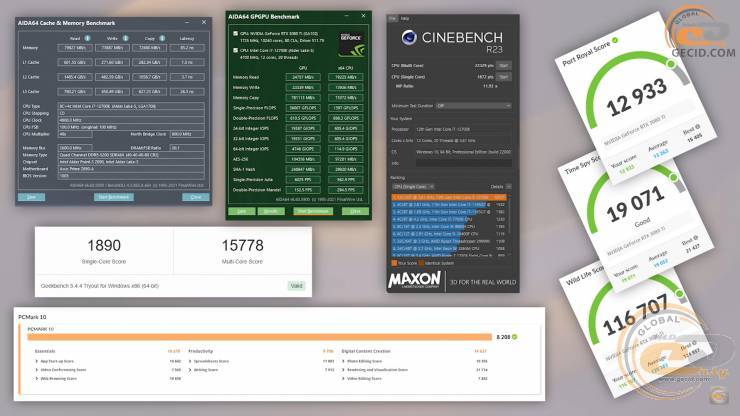Expand Video Editing Score row
This screenshot has height=416, width=740.
(x=343, y=379)
